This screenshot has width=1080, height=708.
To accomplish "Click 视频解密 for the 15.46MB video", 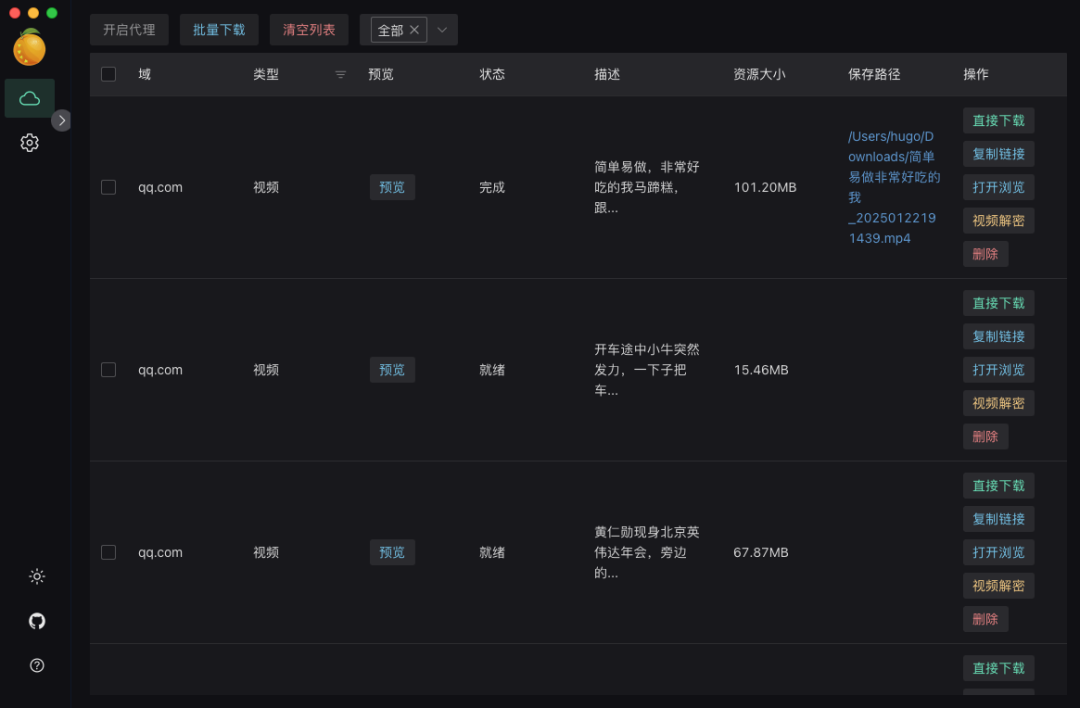I will pos(999,403).
